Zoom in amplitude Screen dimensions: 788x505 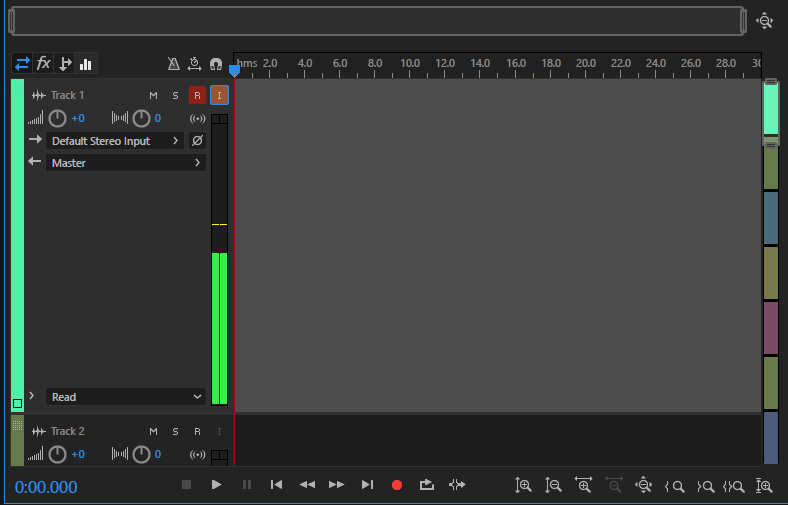[x=523, y=485]
